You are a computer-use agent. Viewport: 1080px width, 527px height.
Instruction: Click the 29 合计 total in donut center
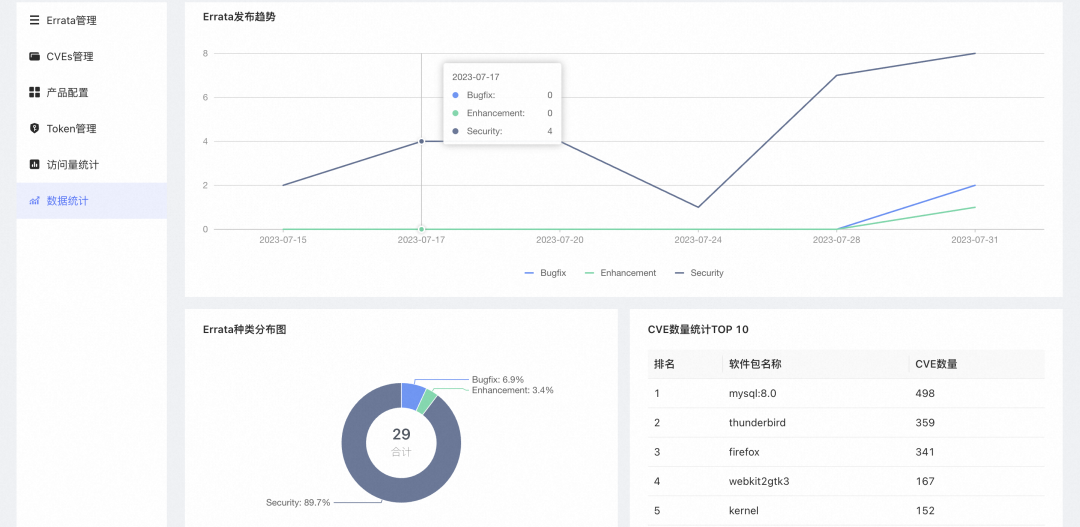402,442
